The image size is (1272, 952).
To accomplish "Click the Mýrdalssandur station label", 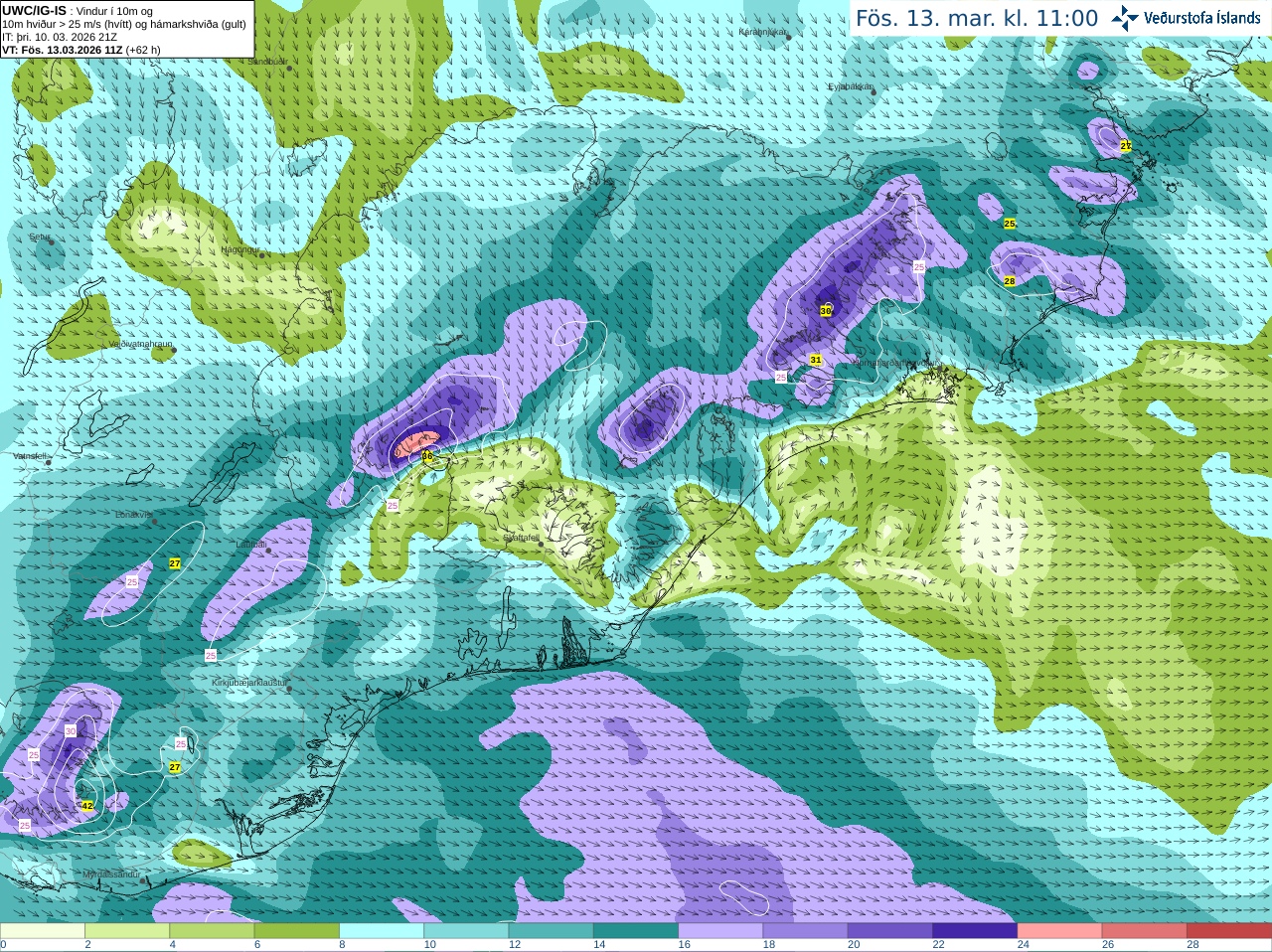I will [x=110, y=874].
